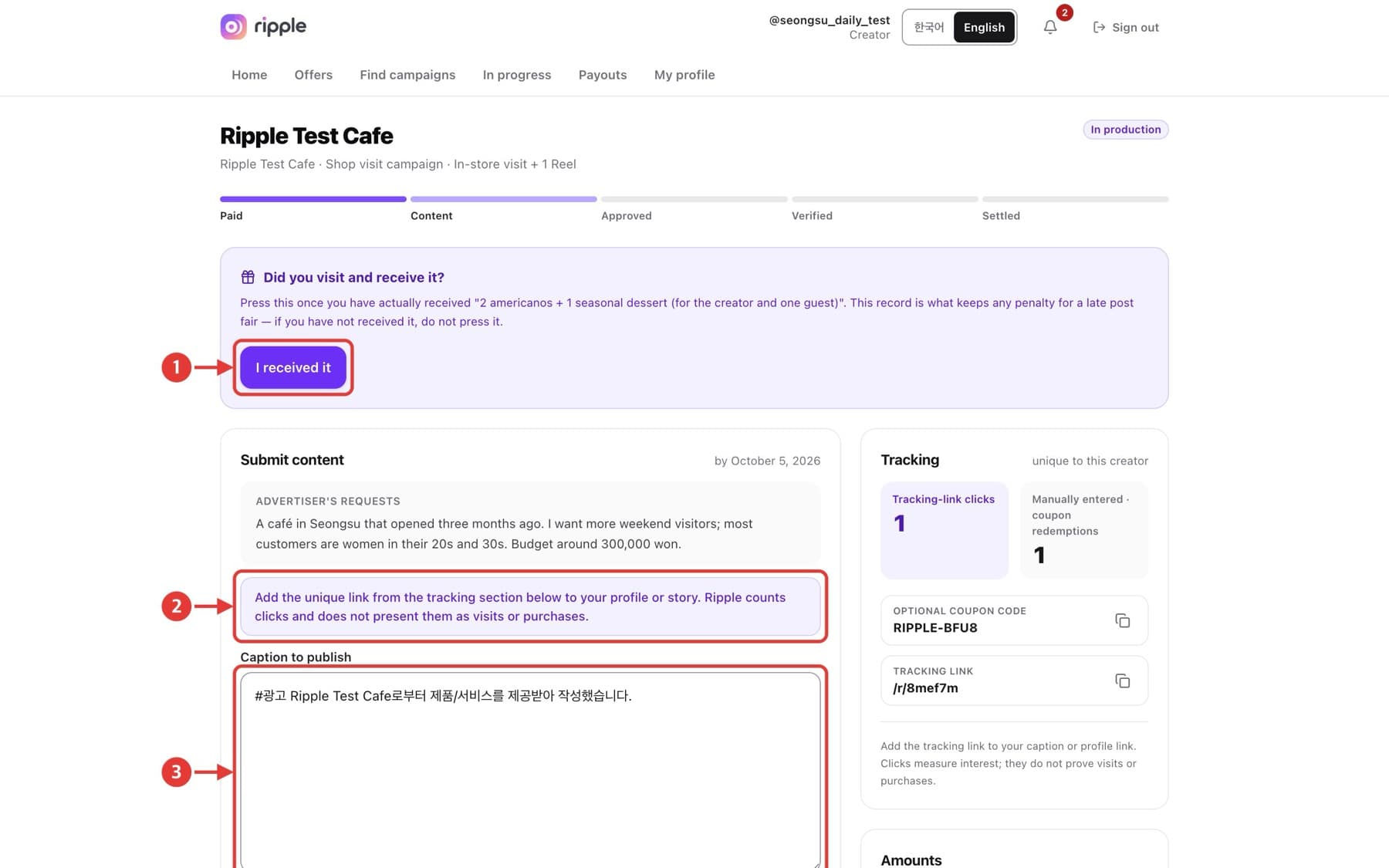This screenshot has height=868, width=1389.
Task: Click the Submit content heading
Action: (292, 460)
